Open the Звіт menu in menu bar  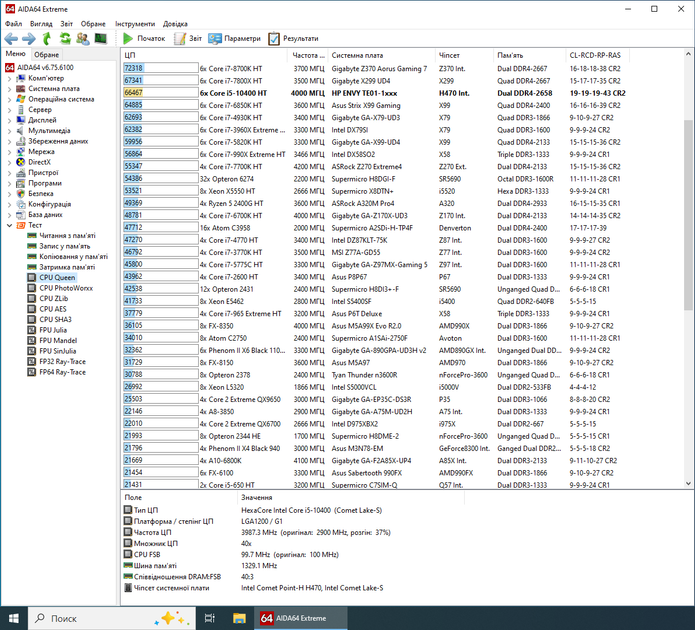coord(66,24)
